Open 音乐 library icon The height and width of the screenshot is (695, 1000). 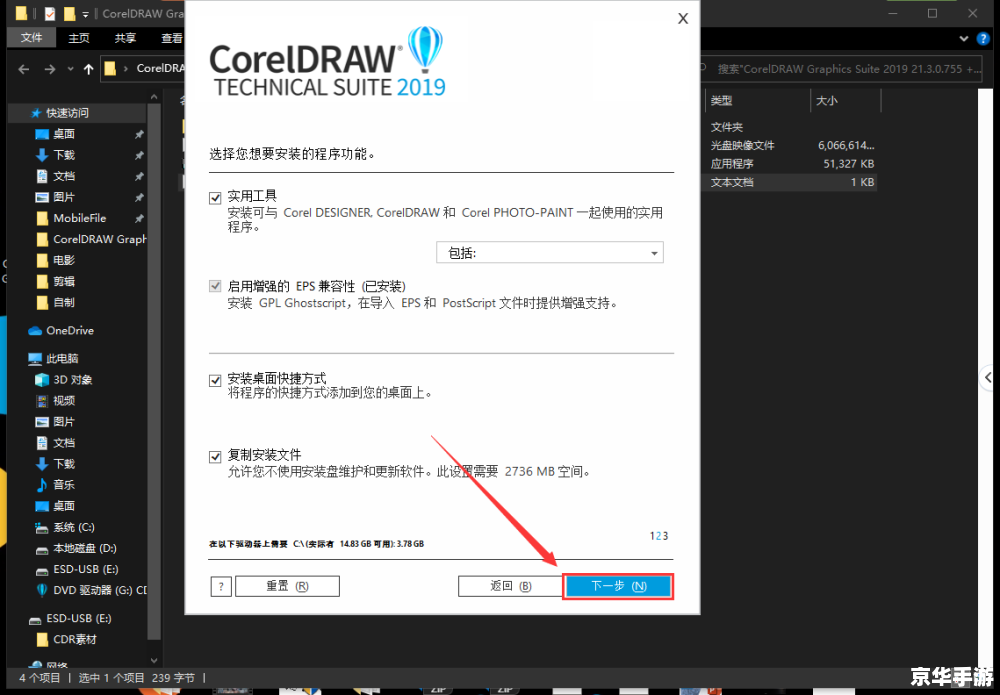[42, 485]
